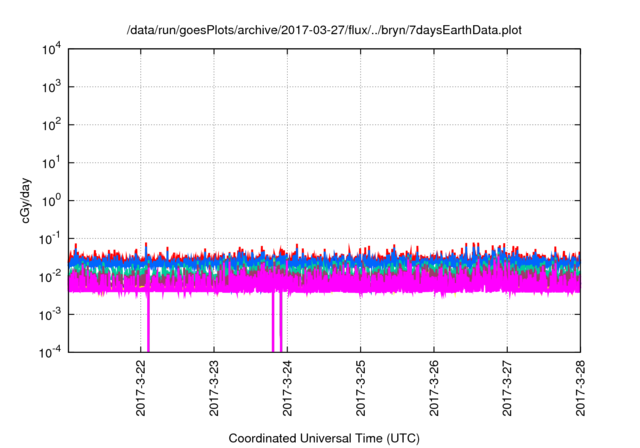This screenshot has height=448, width=640.
Task: Click the 2017-3-27 date tick label
Action: click(507, 388)
